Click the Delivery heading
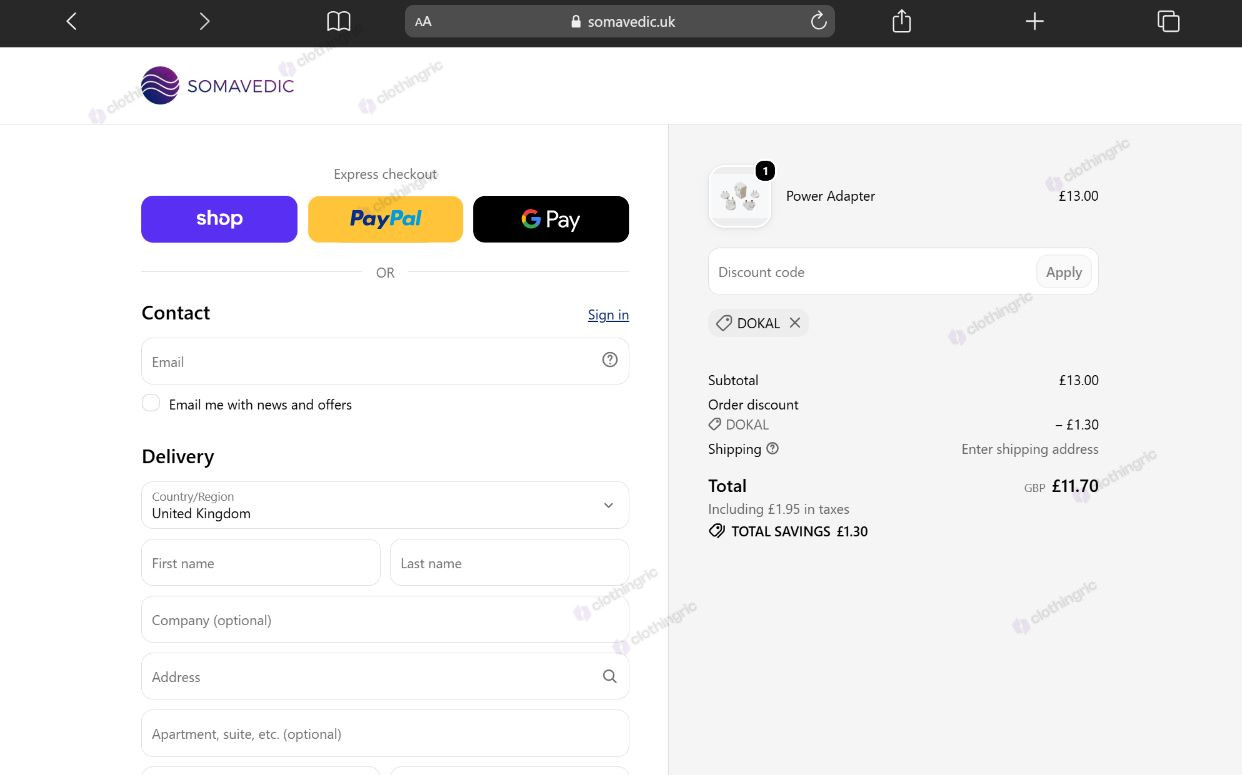Image resolution: width=1242 pixels, height=775 pixels. click(178, 456)
